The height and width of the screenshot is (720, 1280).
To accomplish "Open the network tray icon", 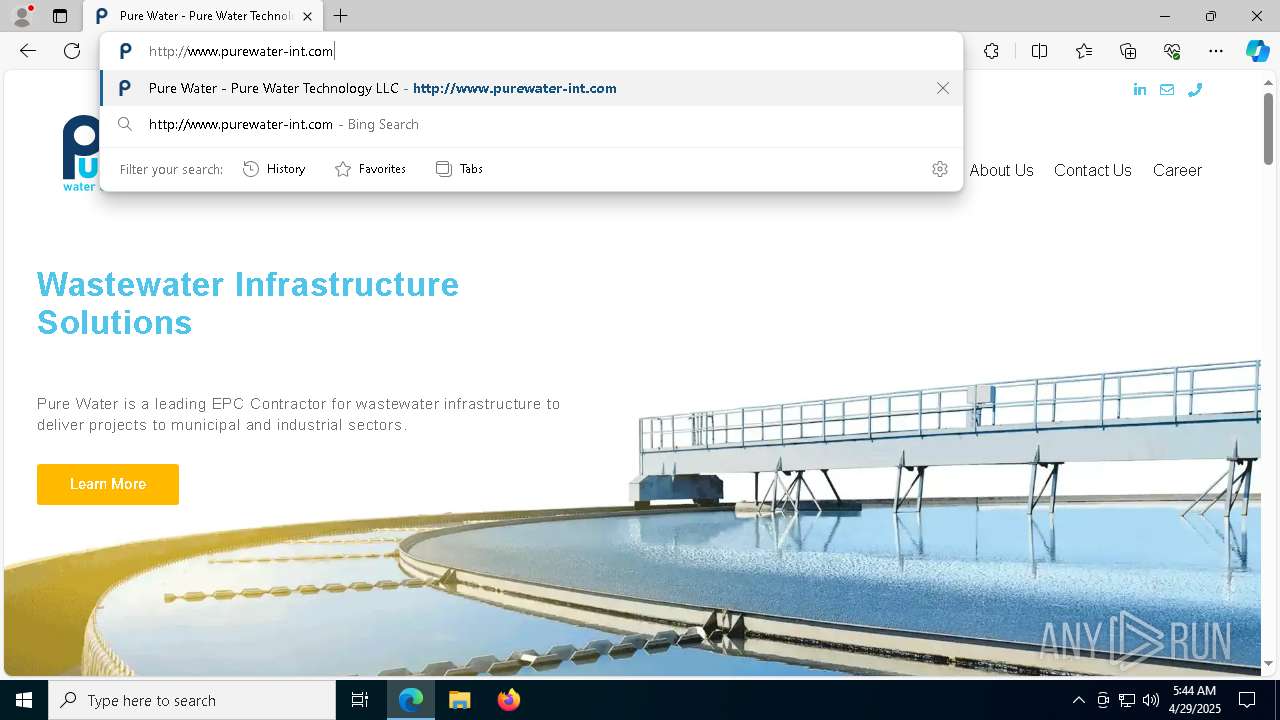I will (1127, 700).
